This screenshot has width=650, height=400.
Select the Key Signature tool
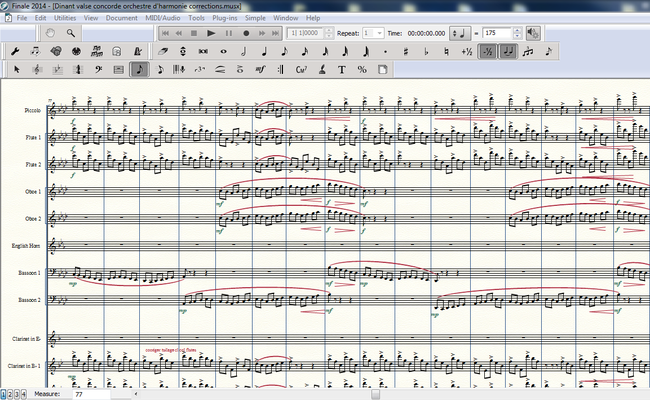click(x=57, y=69)
